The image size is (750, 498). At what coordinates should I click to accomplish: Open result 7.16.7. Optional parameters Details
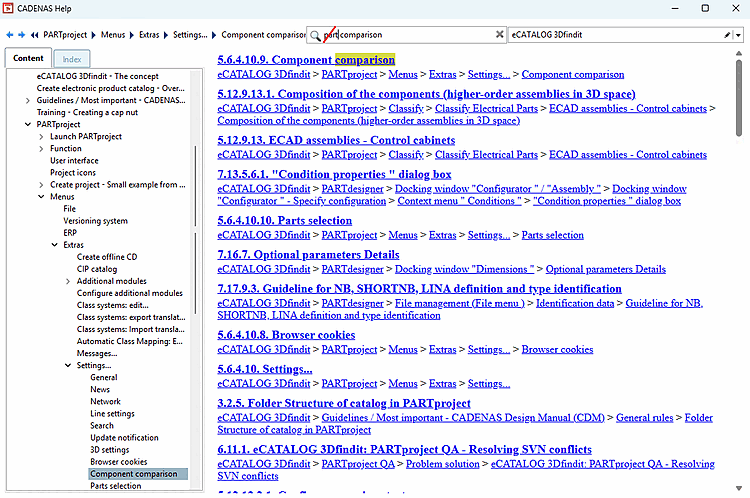[x=309, y=255]
